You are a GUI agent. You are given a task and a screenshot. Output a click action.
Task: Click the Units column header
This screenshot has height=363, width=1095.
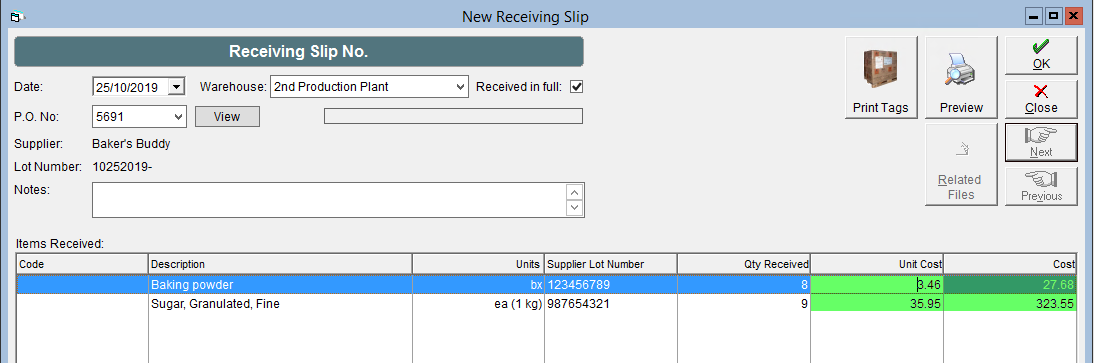point(478,265)
